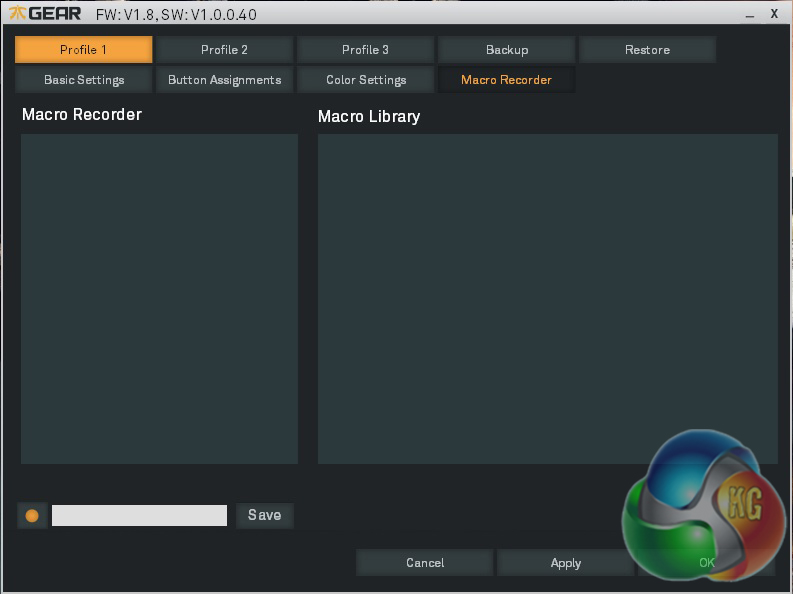Go to Button Assignments tab
Viewport: 793px width, 594px height.
[x=225, y=80]
